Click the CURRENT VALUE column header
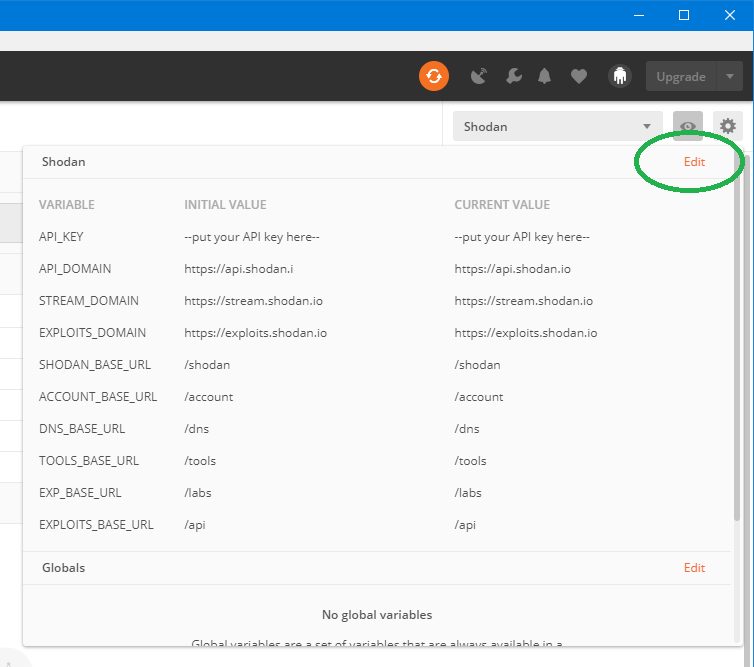The height and width of the screenshot is (667, 754). coord(502,204)
